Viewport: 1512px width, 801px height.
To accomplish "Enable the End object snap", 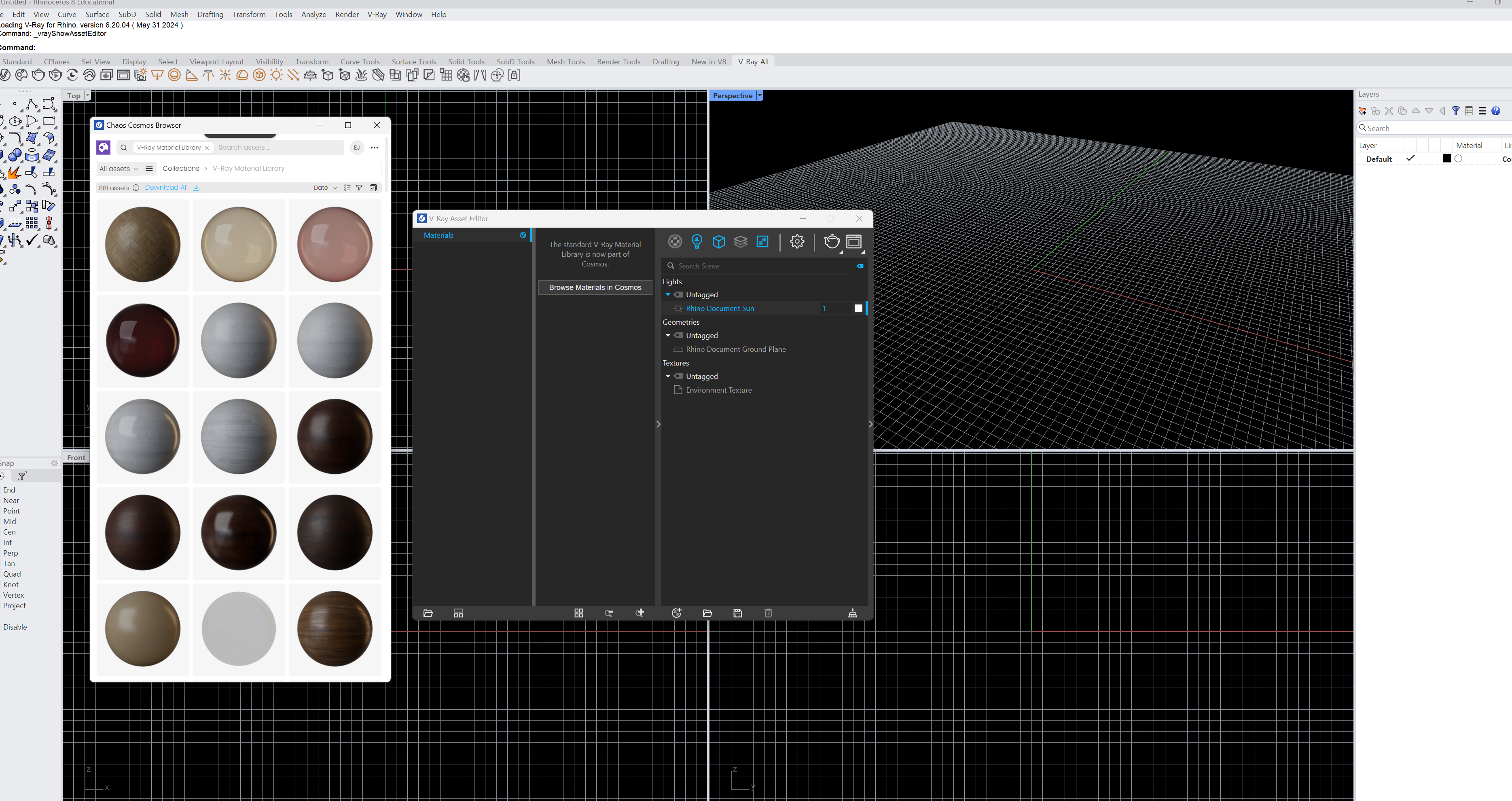I will [x=9, y=490].
